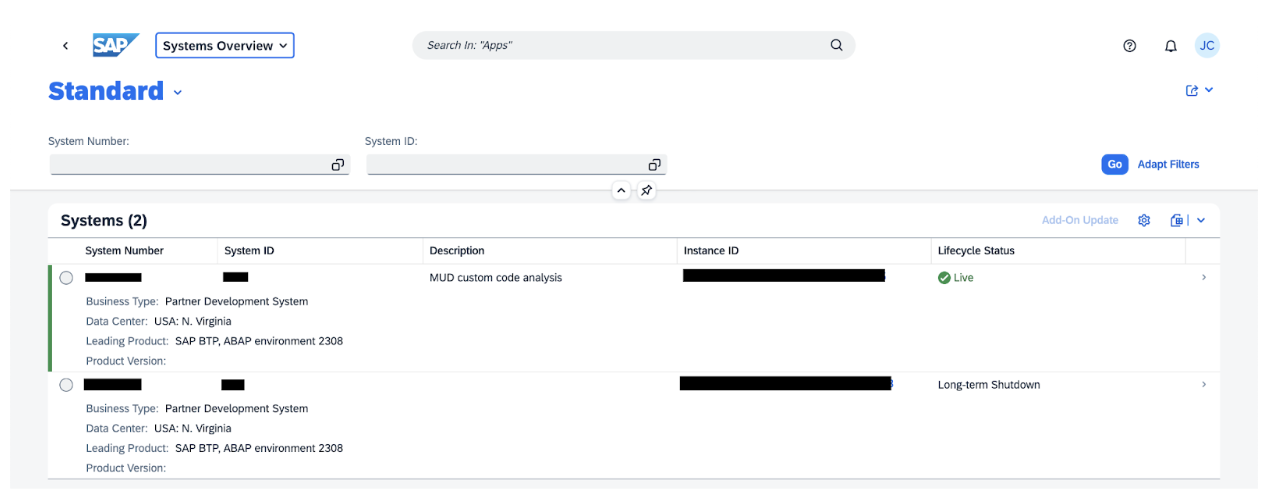Screen dimensions: 1262x498
Task: Click the search magnifier icon
Action: pyautogui.click(x=837, y=45)
